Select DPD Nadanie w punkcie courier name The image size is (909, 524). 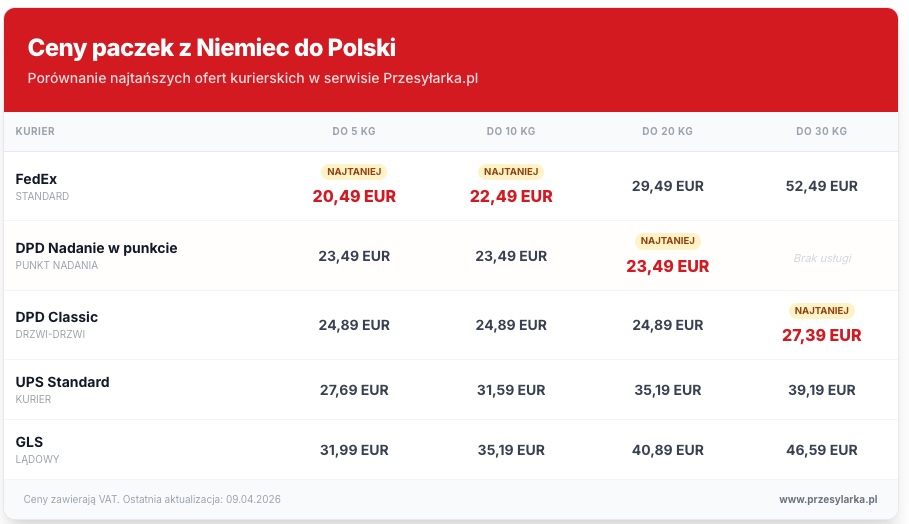coord(96,247)
